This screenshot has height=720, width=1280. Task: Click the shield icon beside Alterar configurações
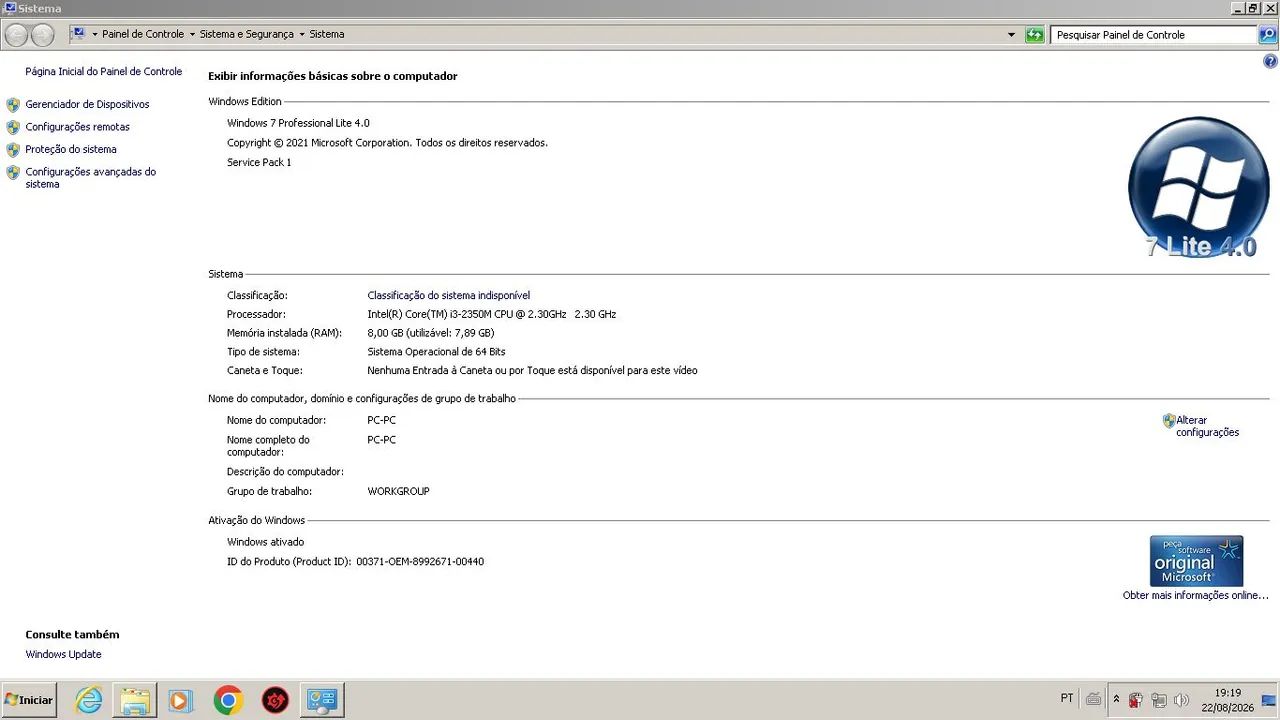1169,421
